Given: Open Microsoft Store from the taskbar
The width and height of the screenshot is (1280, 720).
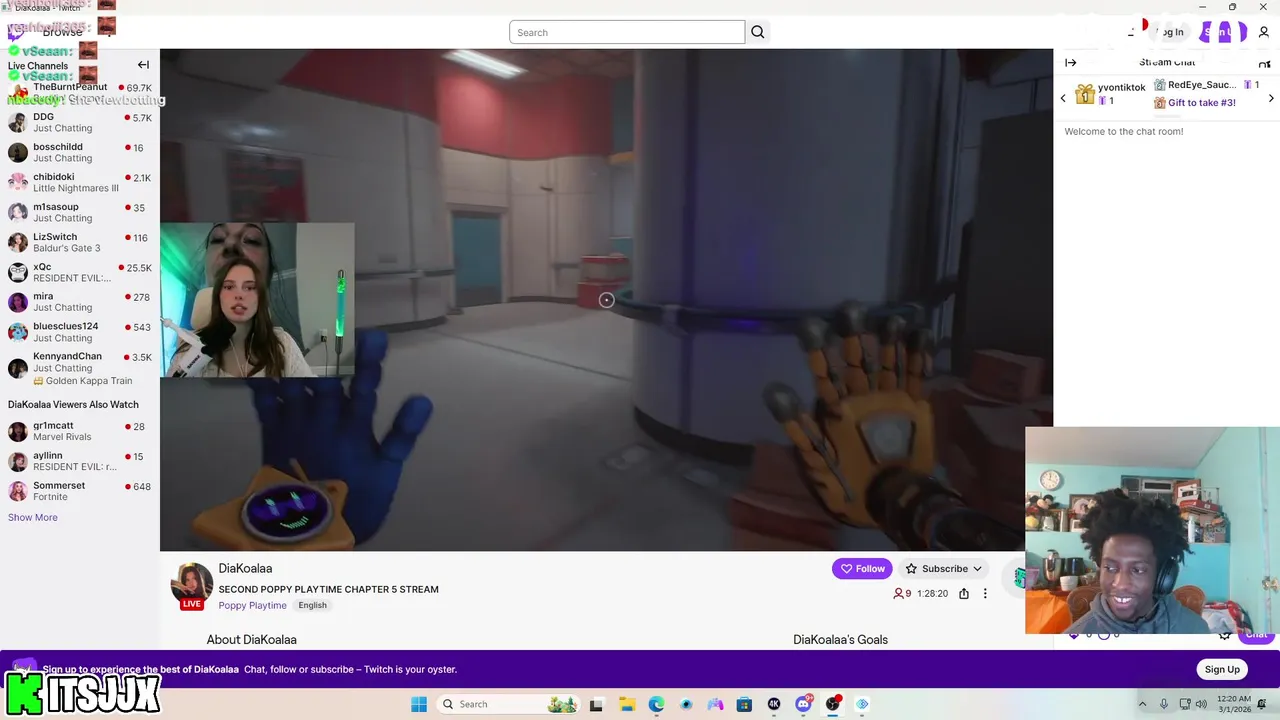Looking at the screenshot, I should pos(744,704).
